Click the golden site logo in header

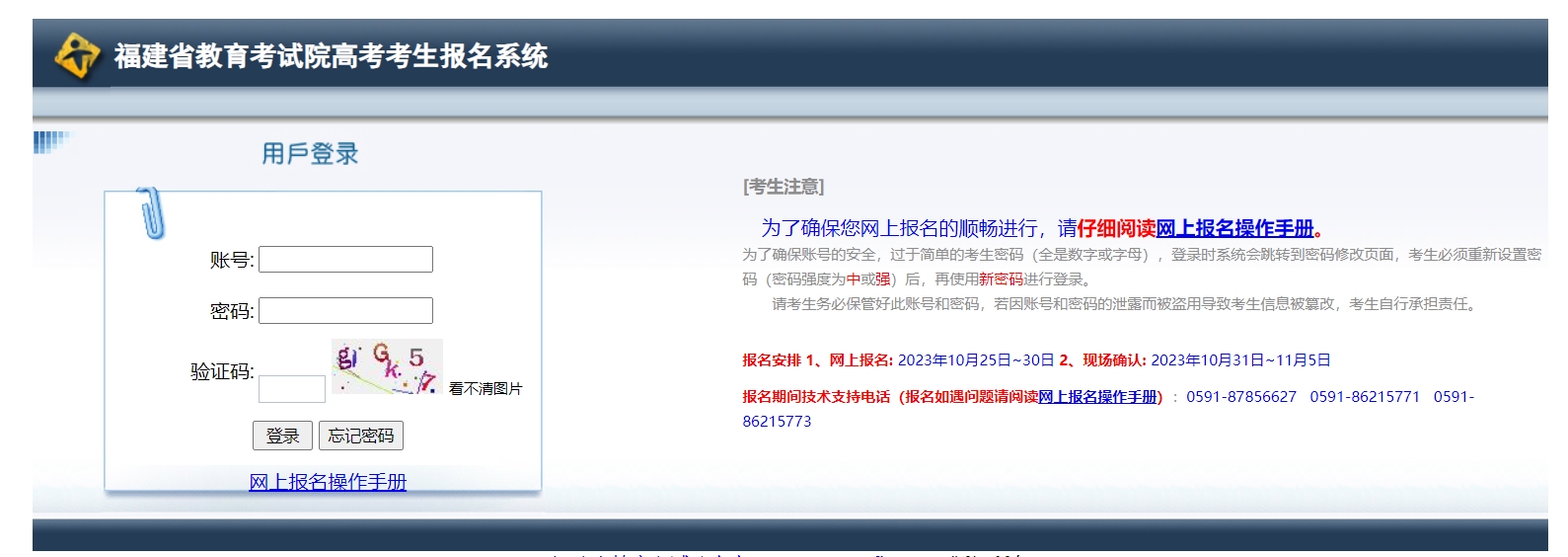tap(77, 55)
